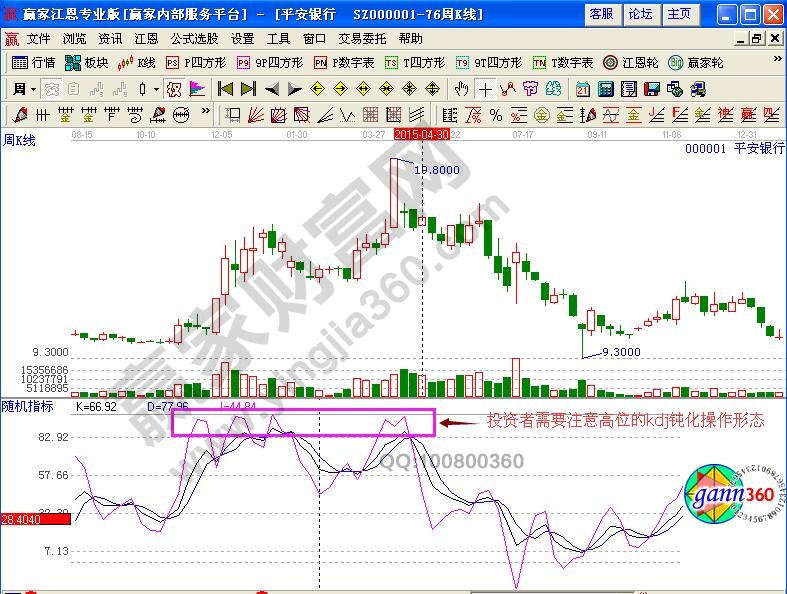
Task: Click the 2015-04-30 date marker on chart
Action: [x=420, y=132]
